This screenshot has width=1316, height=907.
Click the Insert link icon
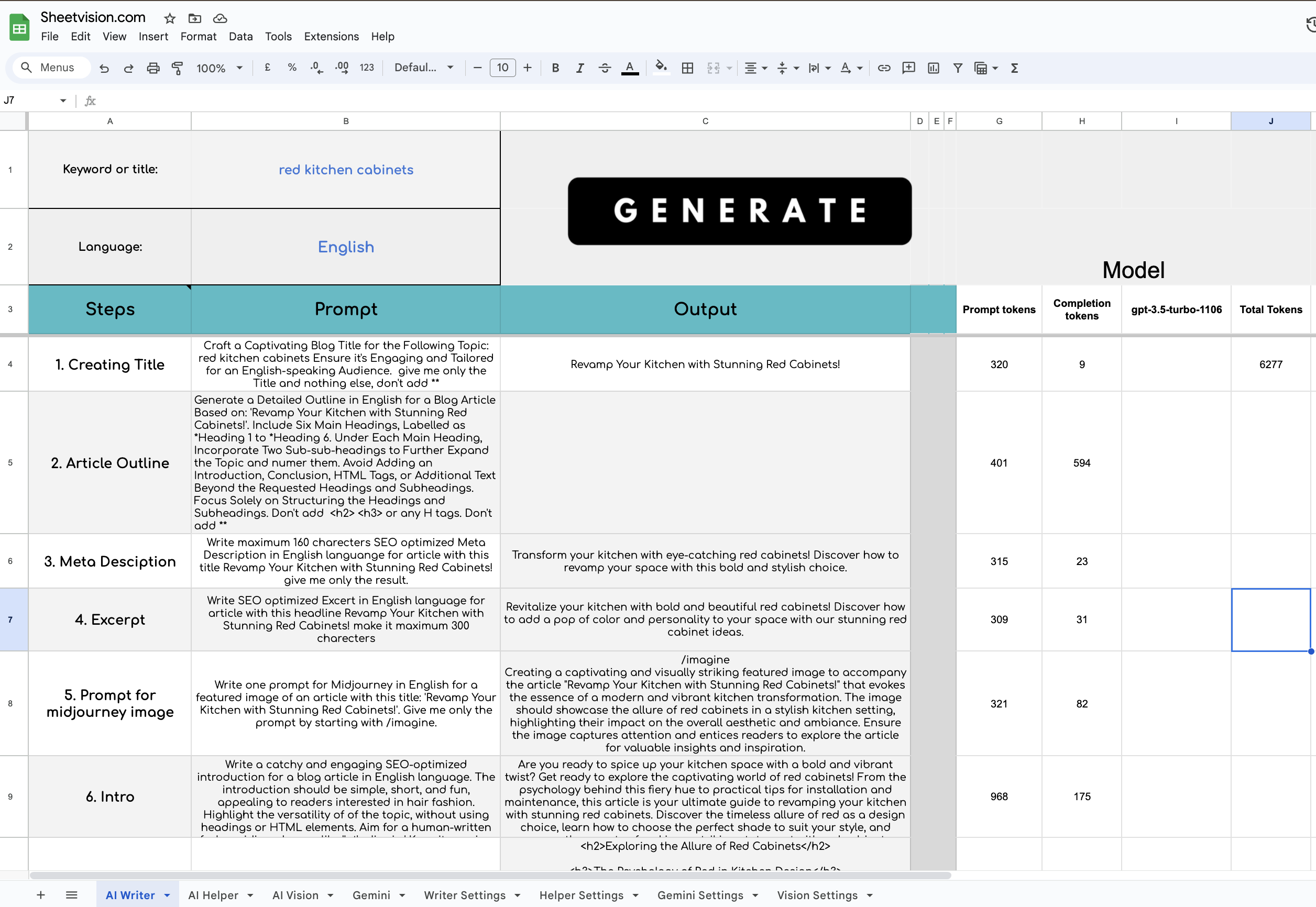point(883,68)
